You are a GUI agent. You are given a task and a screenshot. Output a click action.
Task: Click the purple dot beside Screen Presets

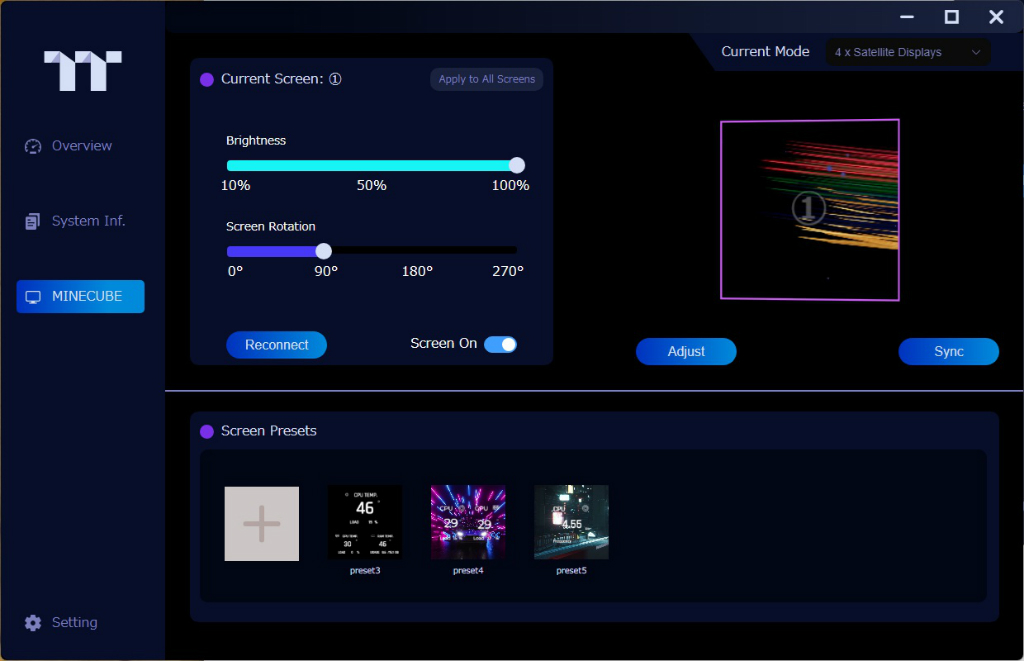pos(207,431)
